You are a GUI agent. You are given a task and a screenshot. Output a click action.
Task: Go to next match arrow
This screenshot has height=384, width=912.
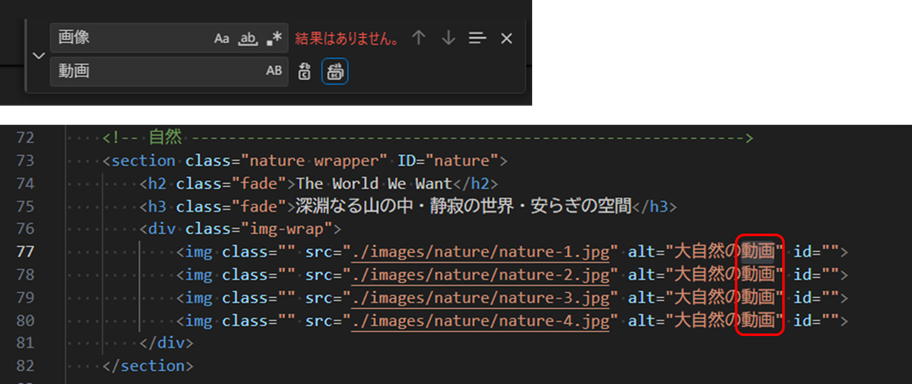(x=448, y=38)
